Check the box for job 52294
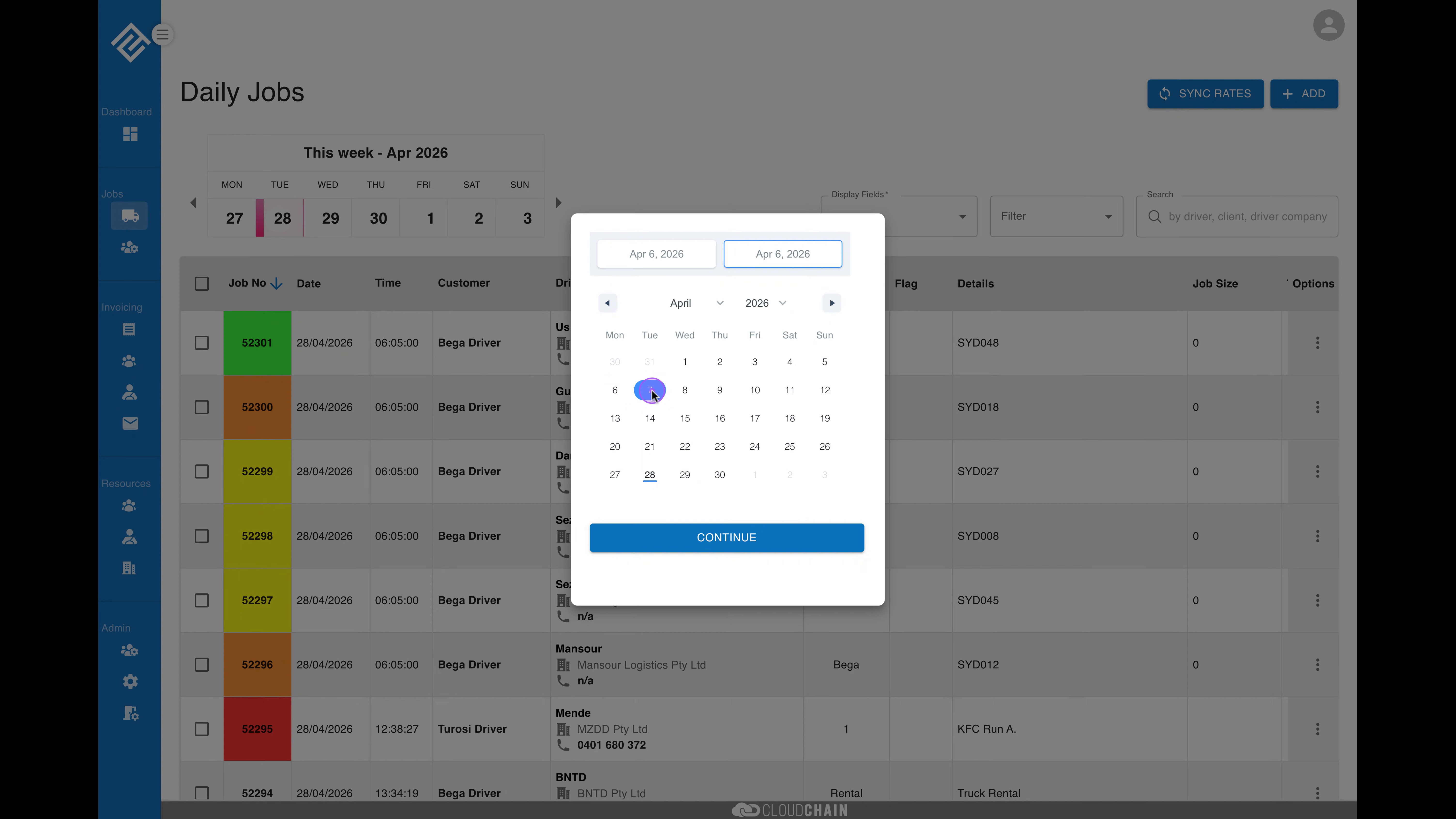Screen dimensions: 1456x819 click(202, 794)
